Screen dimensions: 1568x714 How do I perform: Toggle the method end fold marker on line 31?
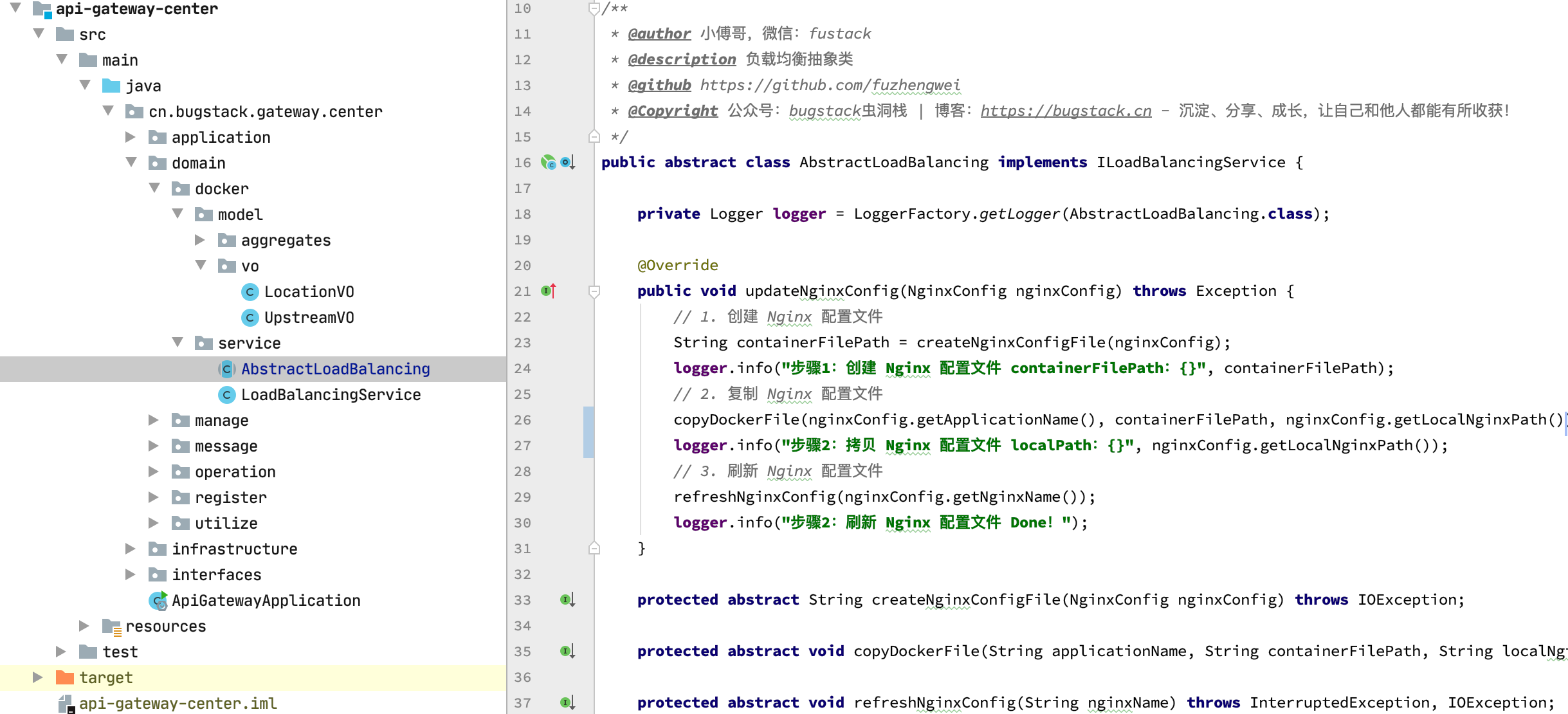[594, 548]
